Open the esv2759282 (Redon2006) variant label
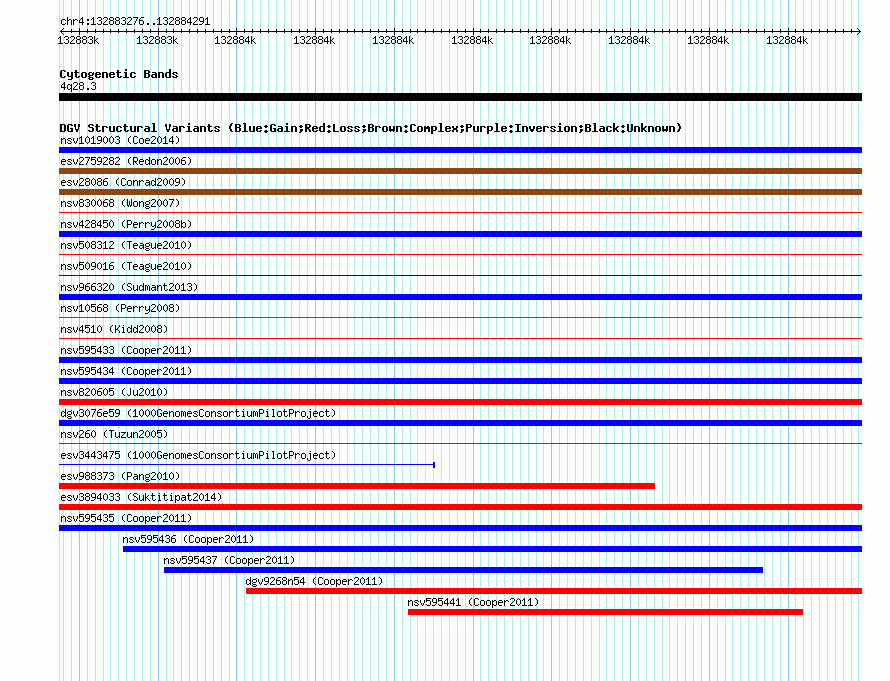This screenshot has height=681, width=890. (126, 161)
